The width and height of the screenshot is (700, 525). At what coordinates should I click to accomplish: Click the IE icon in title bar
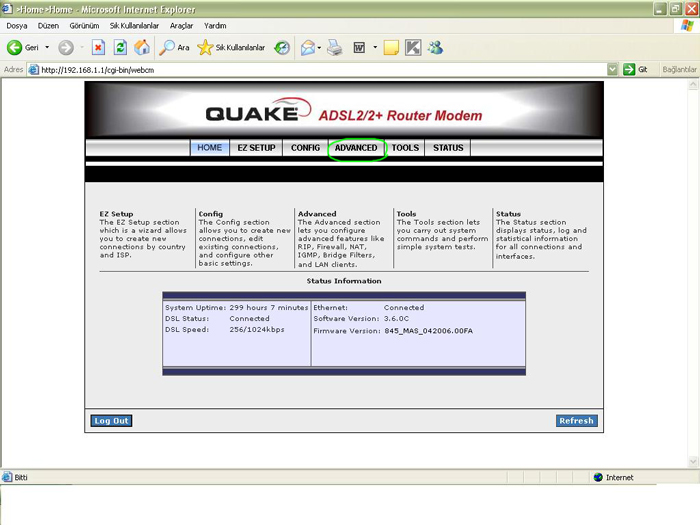(7, 9)
